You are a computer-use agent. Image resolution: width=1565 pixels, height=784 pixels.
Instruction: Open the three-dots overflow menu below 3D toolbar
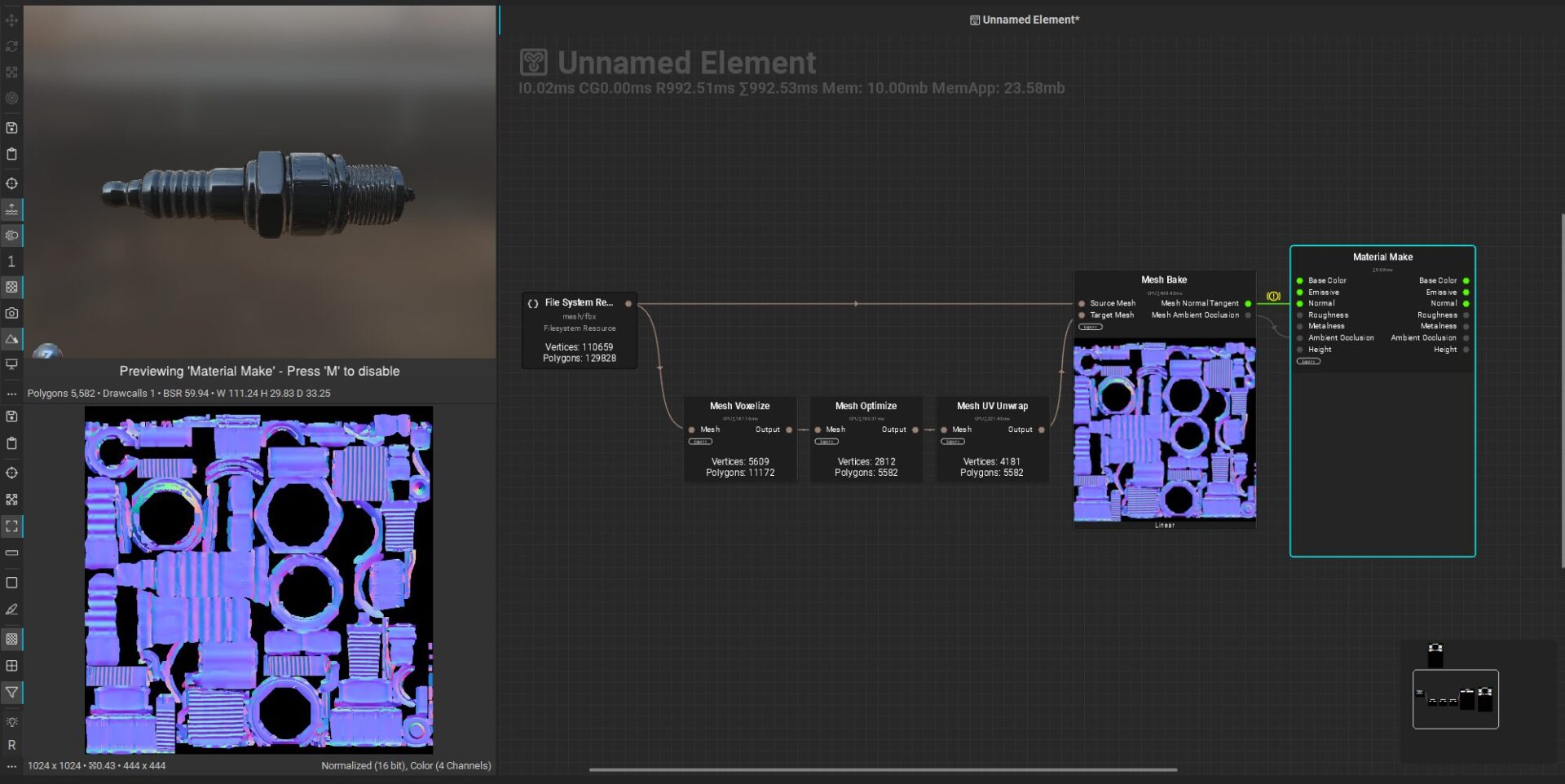[11, 394]
